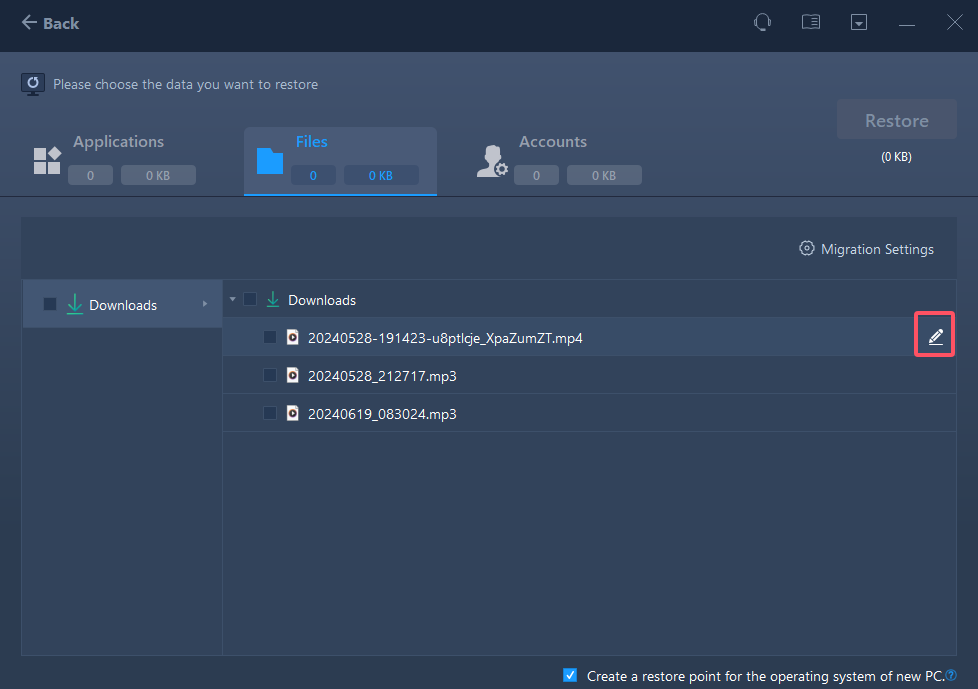
Task: Open the support headset icon
Action: pos(762,22)
